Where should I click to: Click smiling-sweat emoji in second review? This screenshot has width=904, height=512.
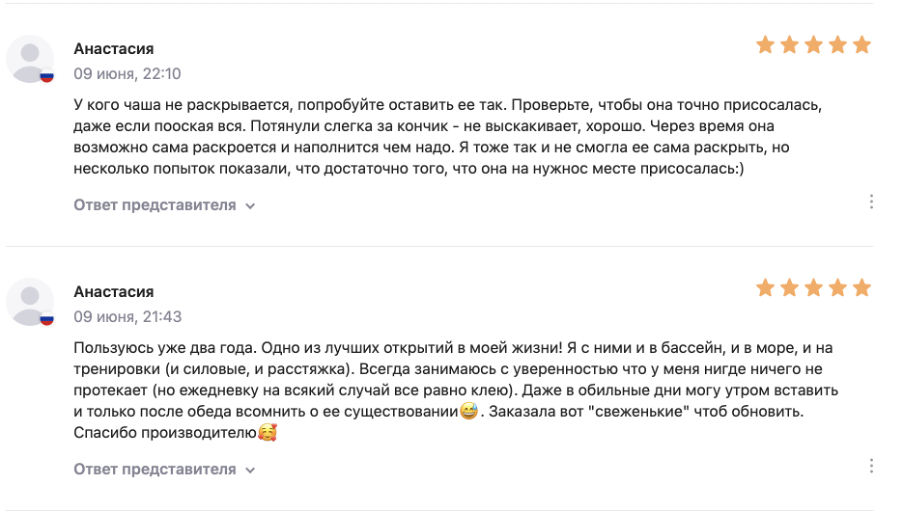pos(469,411)
